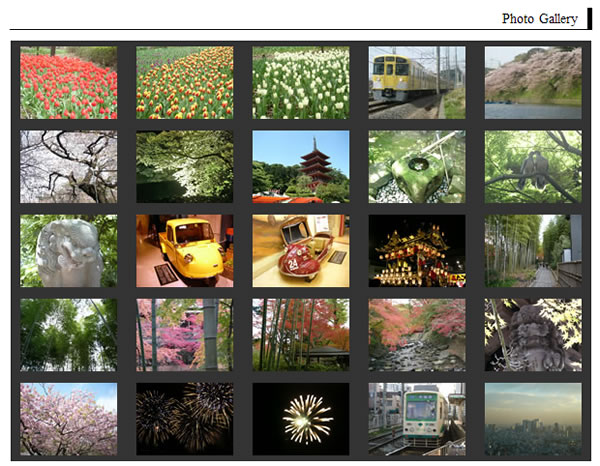
Task: View the yellow commuter train photo
Action: (x=416, y=83)
